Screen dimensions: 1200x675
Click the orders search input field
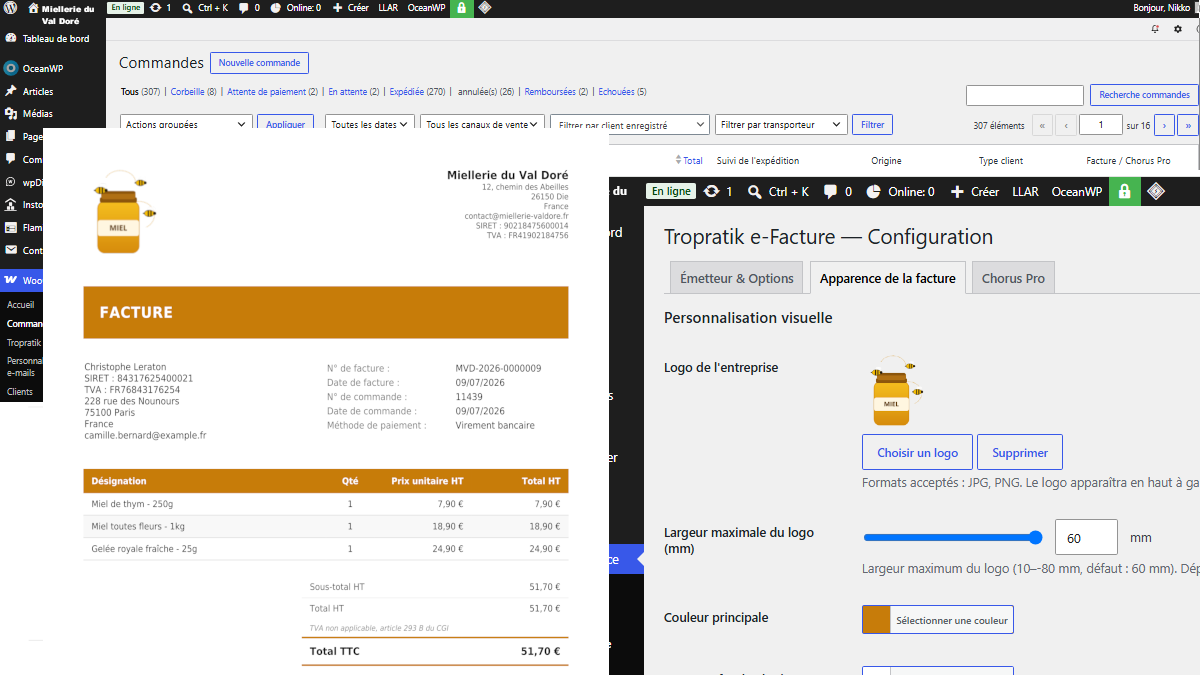coord(1025,95)
